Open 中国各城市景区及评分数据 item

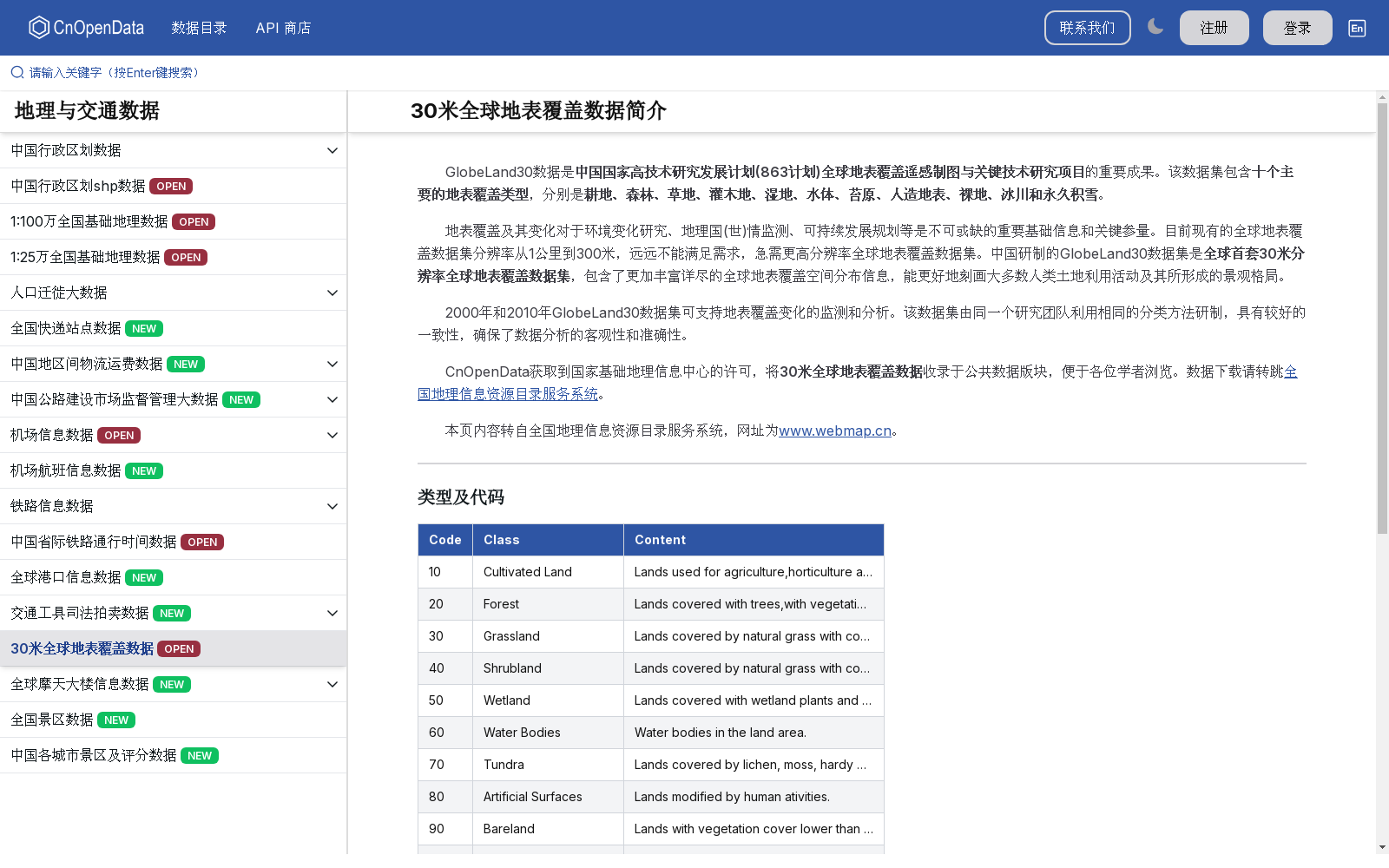click(x=174, y=756)
